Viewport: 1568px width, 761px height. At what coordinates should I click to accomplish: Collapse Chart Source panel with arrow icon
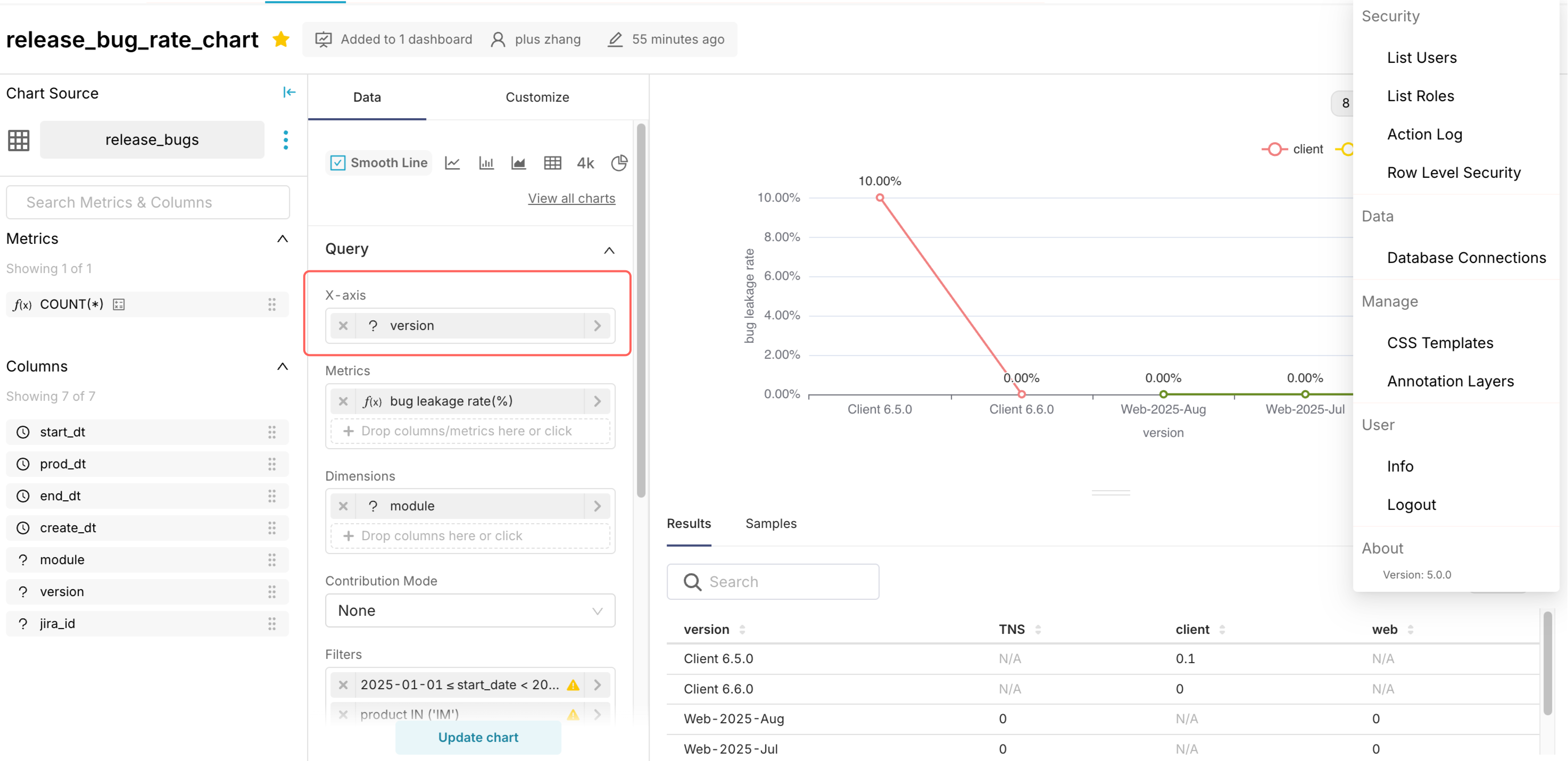289,93
